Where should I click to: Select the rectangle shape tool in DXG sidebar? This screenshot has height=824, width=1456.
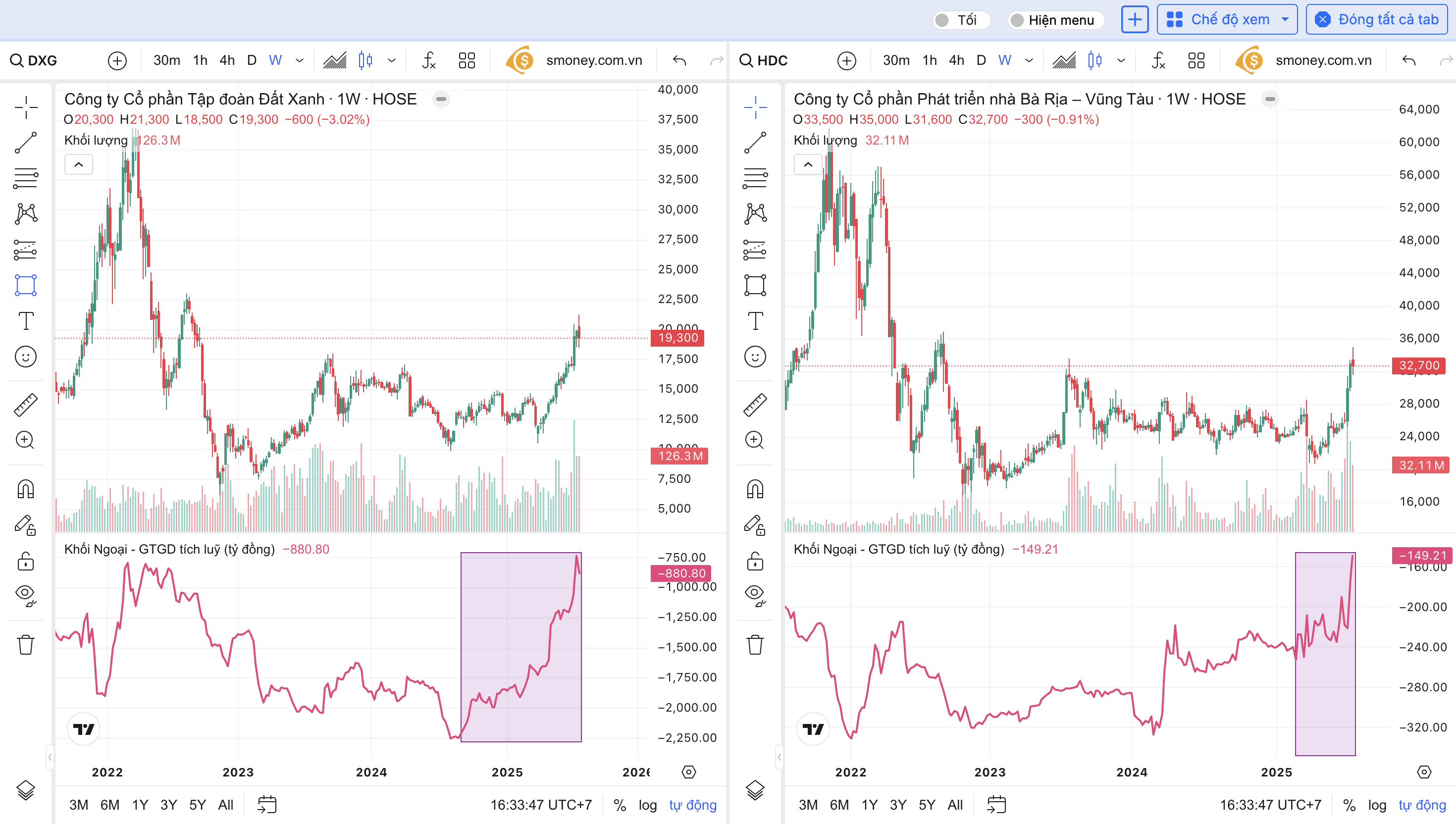(25, 285)
